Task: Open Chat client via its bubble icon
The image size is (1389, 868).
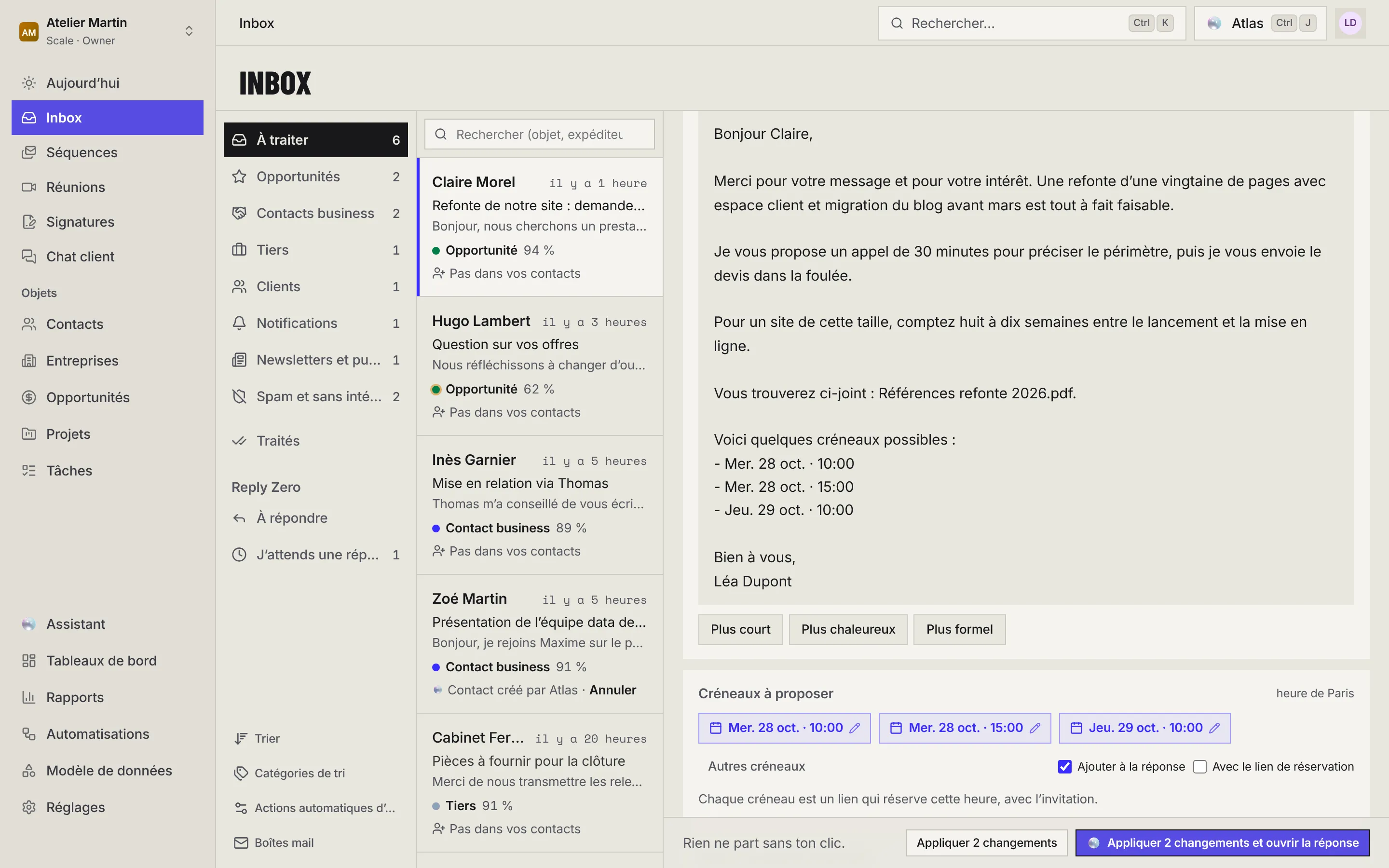Action: 29,257
